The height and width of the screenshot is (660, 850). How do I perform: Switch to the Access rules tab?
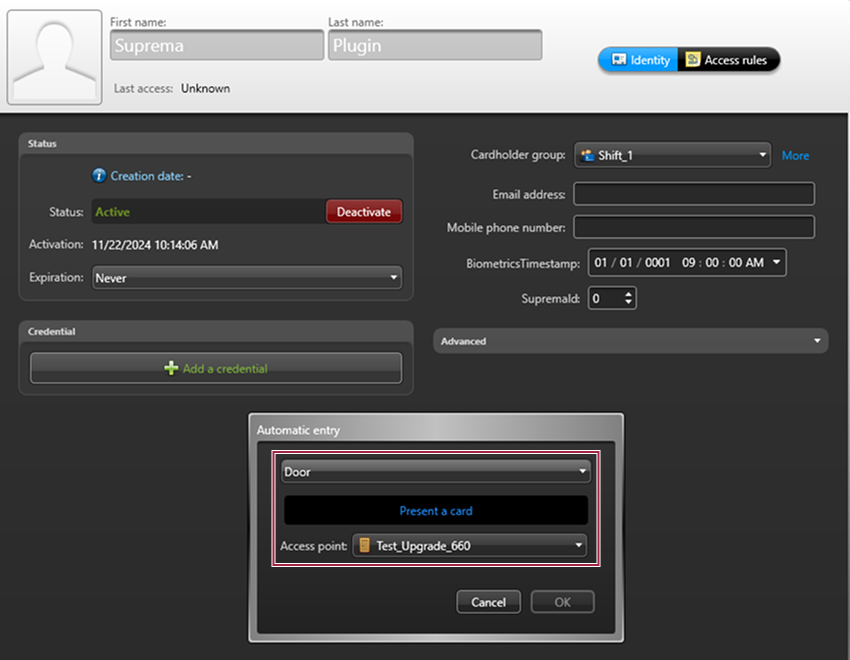tap(728, 60)
